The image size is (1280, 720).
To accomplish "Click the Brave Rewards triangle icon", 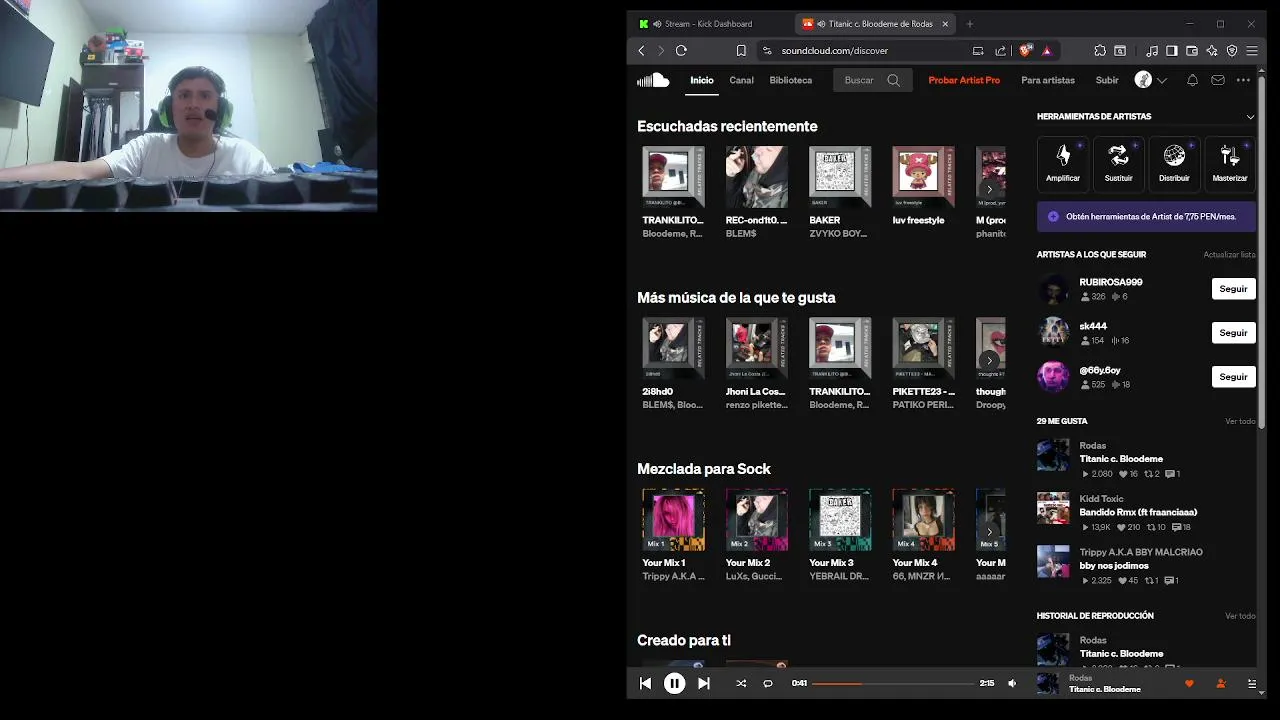I will (1047, 50).
